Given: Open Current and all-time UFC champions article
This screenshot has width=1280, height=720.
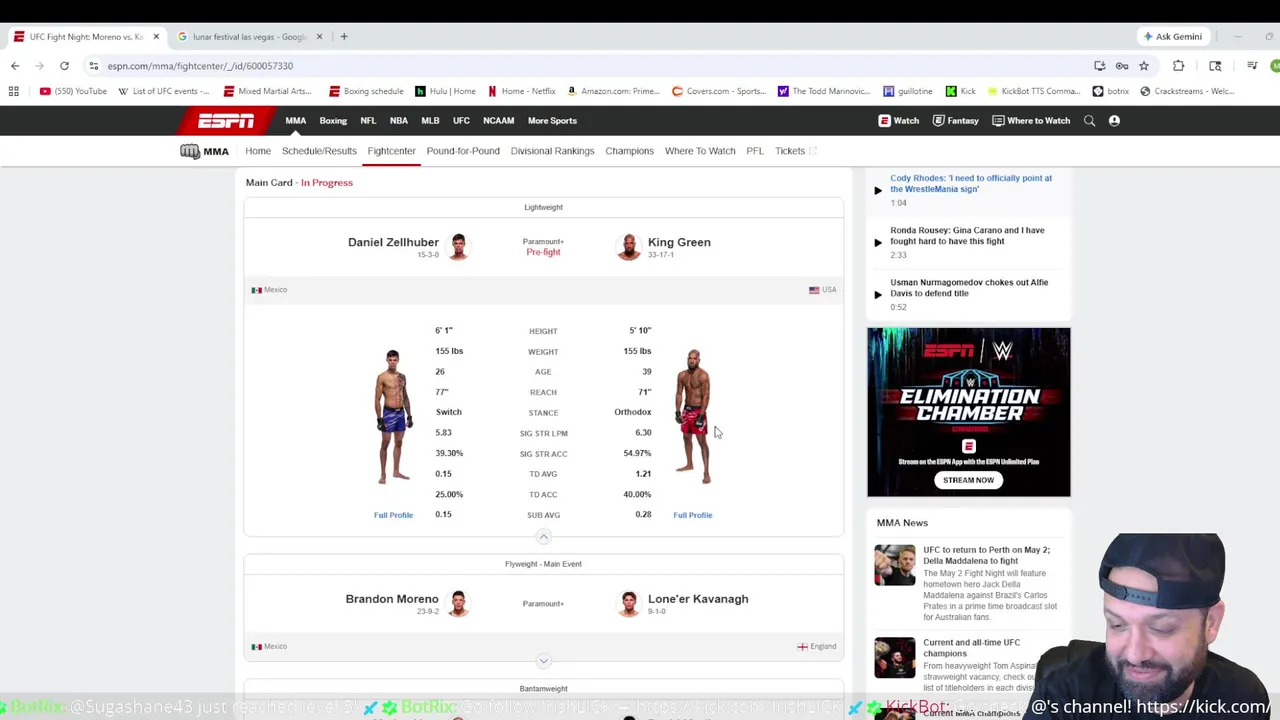Looking at the screenshot, I should (971, 648).
